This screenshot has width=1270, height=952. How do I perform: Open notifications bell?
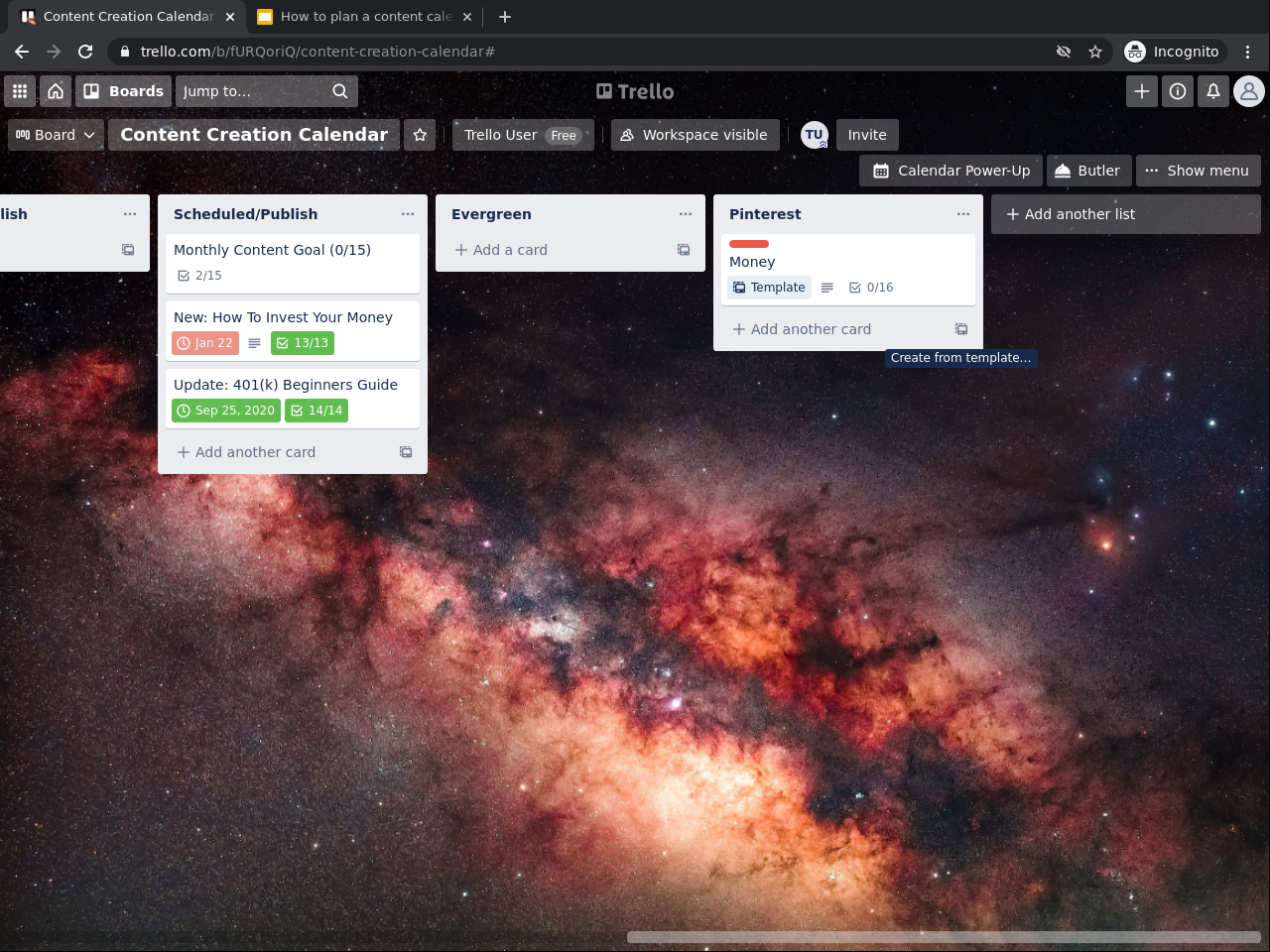pyautogui.click(x=1213, y=91)
